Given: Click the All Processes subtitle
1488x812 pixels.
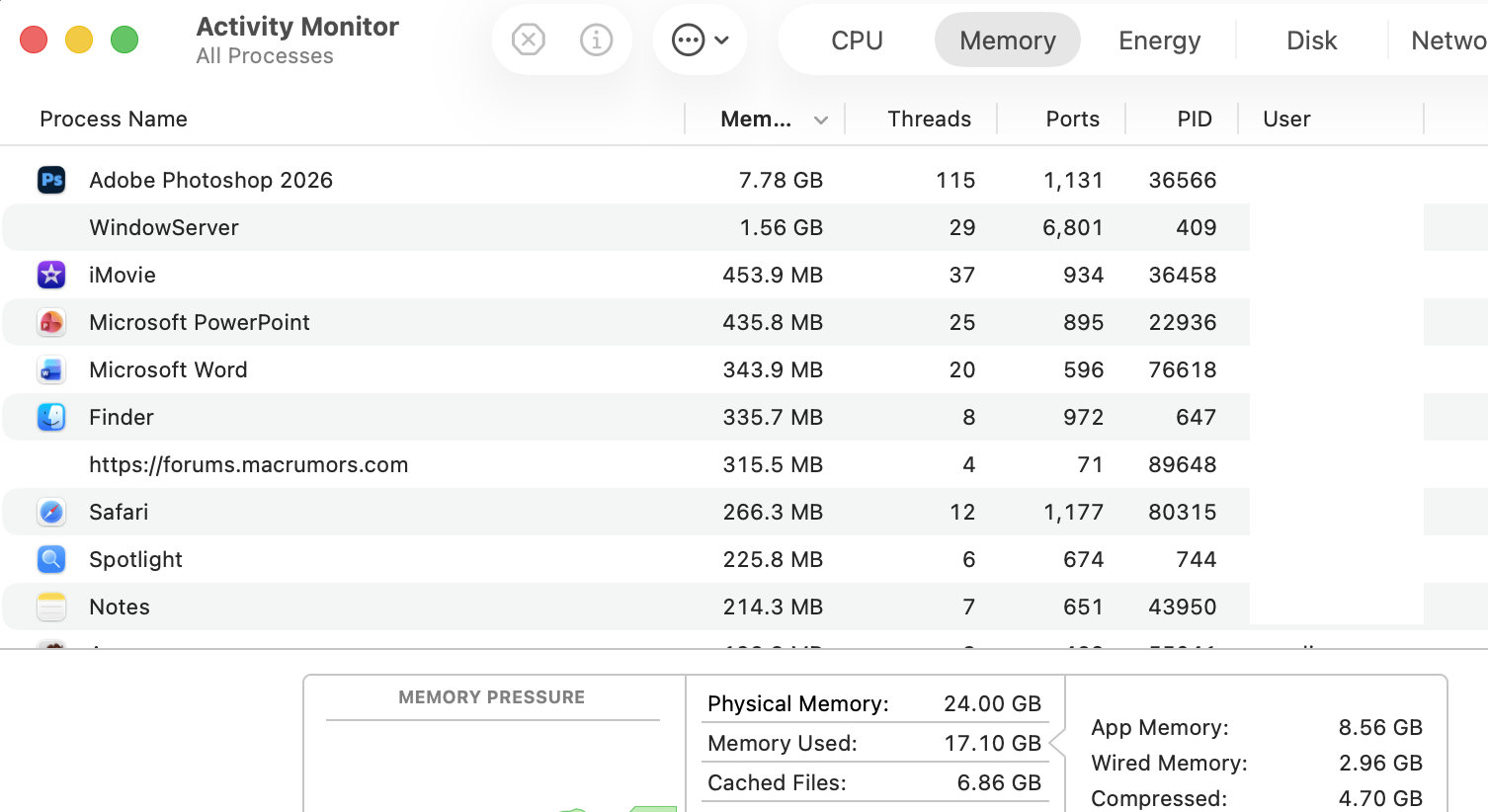Looking at the screenshot, I should pyautogui.click(x=265, y=56).
